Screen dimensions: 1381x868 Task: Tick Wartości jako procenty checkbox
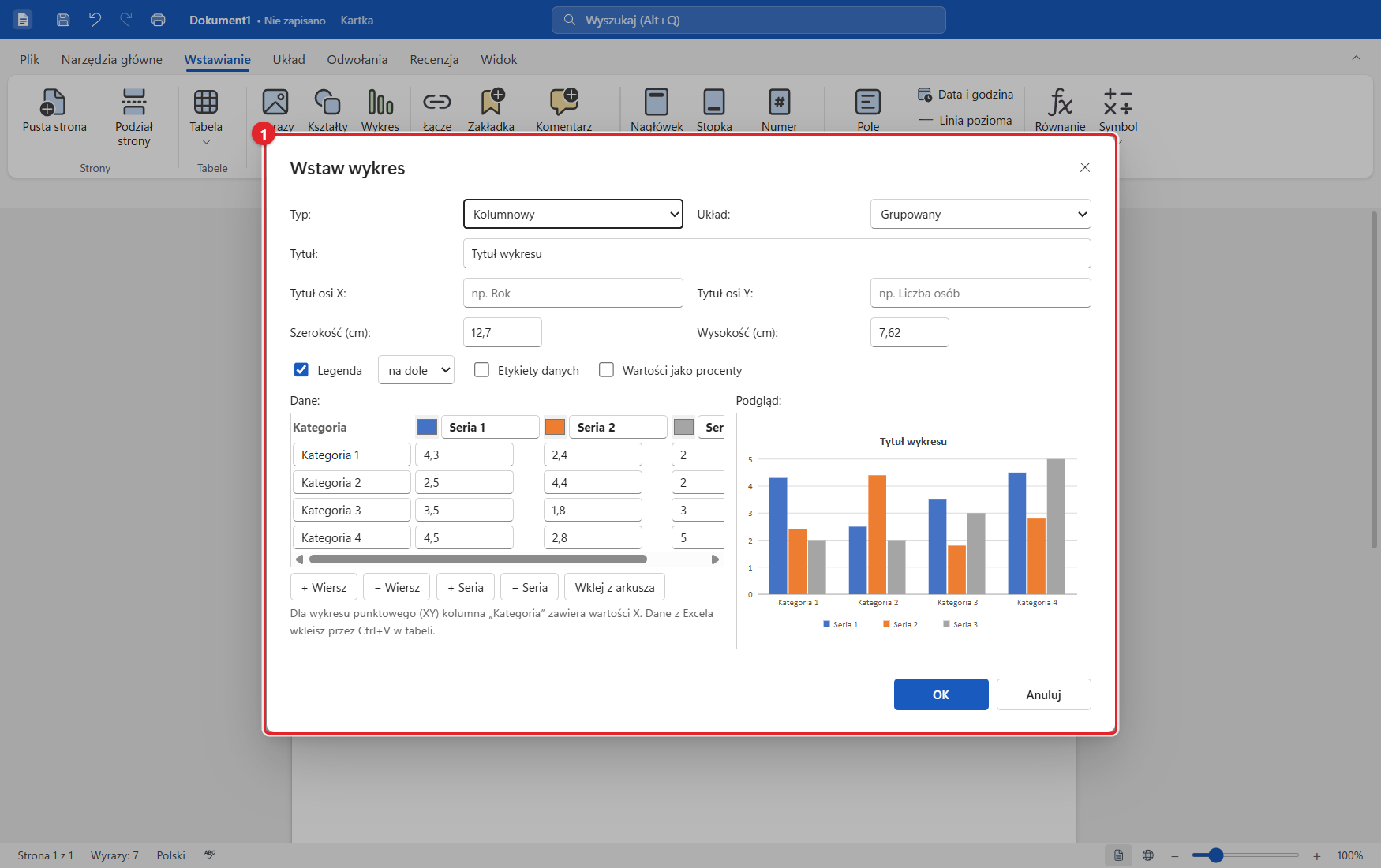pos(606,369)
